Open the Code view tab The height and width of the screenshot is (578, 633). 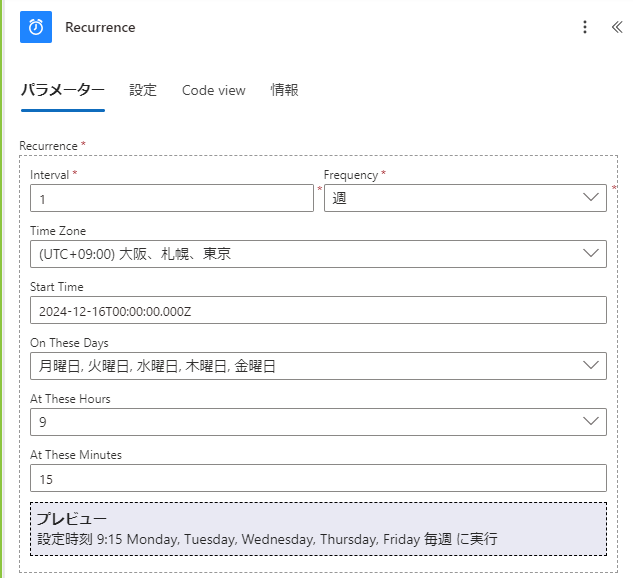[214, 90]
